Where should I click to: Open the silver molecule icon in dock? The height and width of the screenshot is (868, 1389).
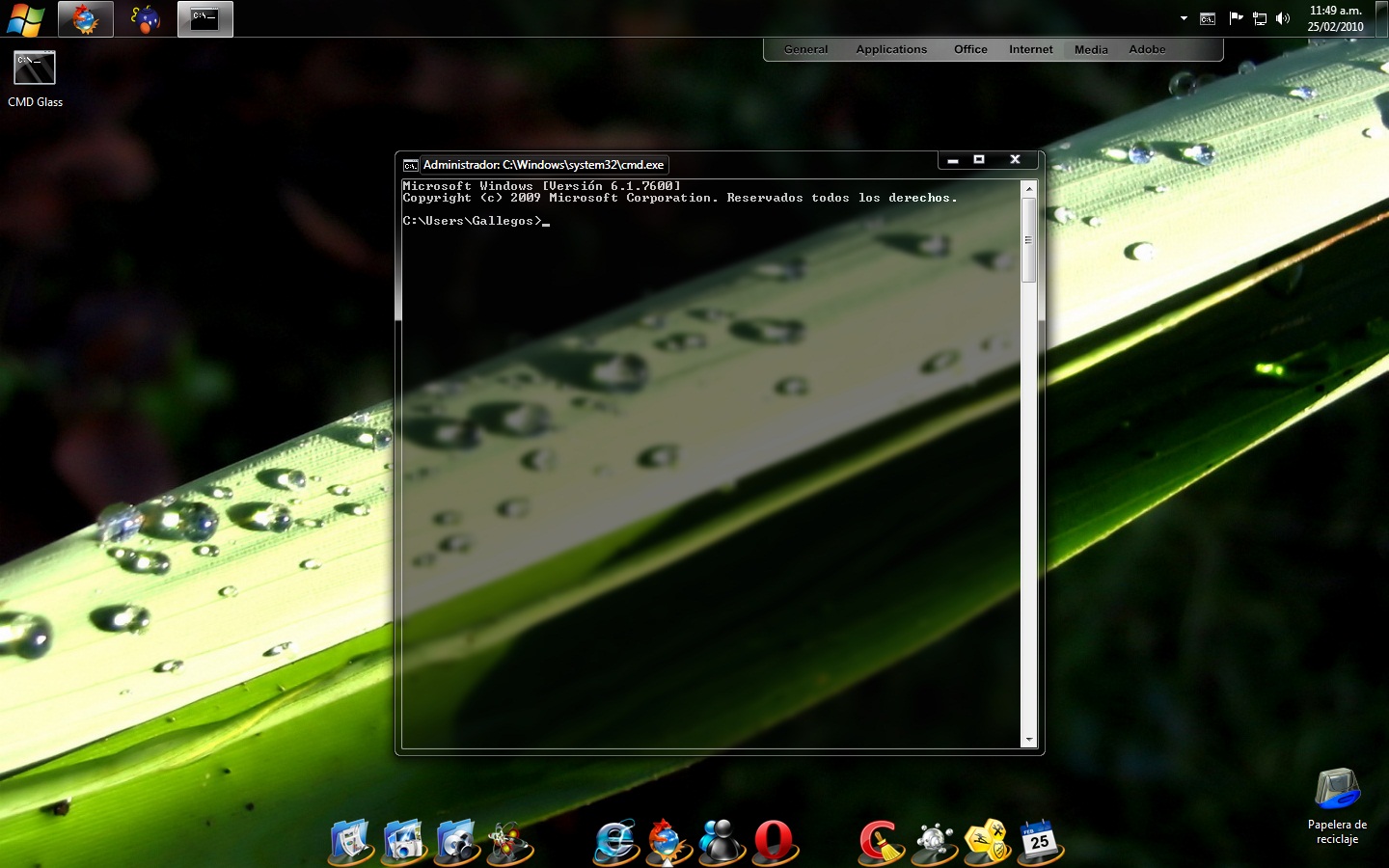pos(934,842)
